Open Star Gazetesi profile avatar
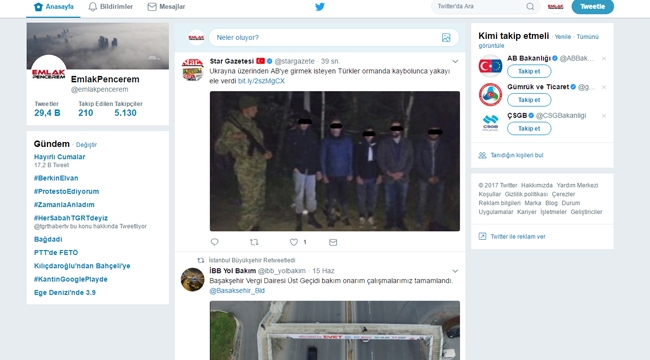 [193, 69]
